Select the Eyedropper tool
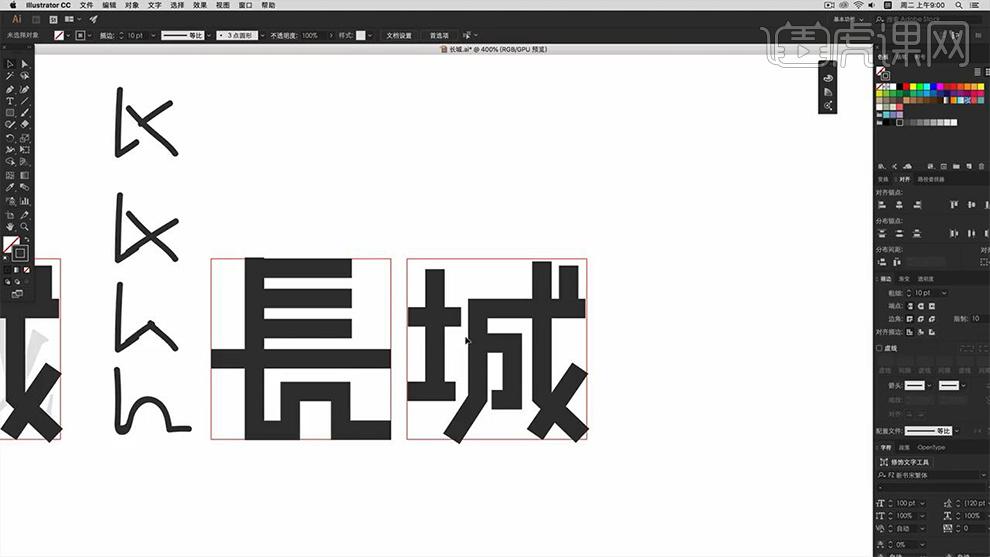 click(10, 188)
